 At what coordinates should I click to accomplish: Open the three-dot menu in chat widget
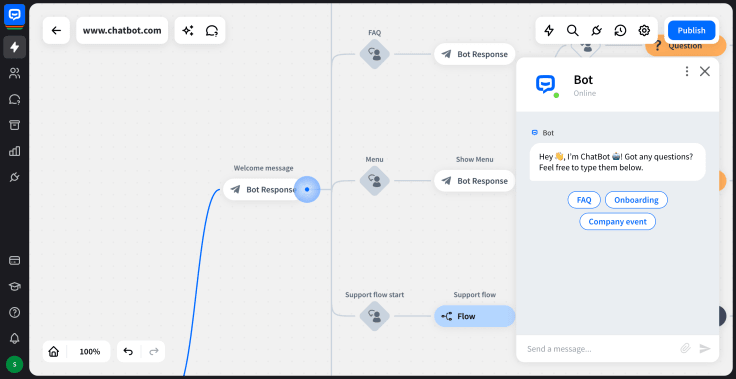tap(687, 71)
